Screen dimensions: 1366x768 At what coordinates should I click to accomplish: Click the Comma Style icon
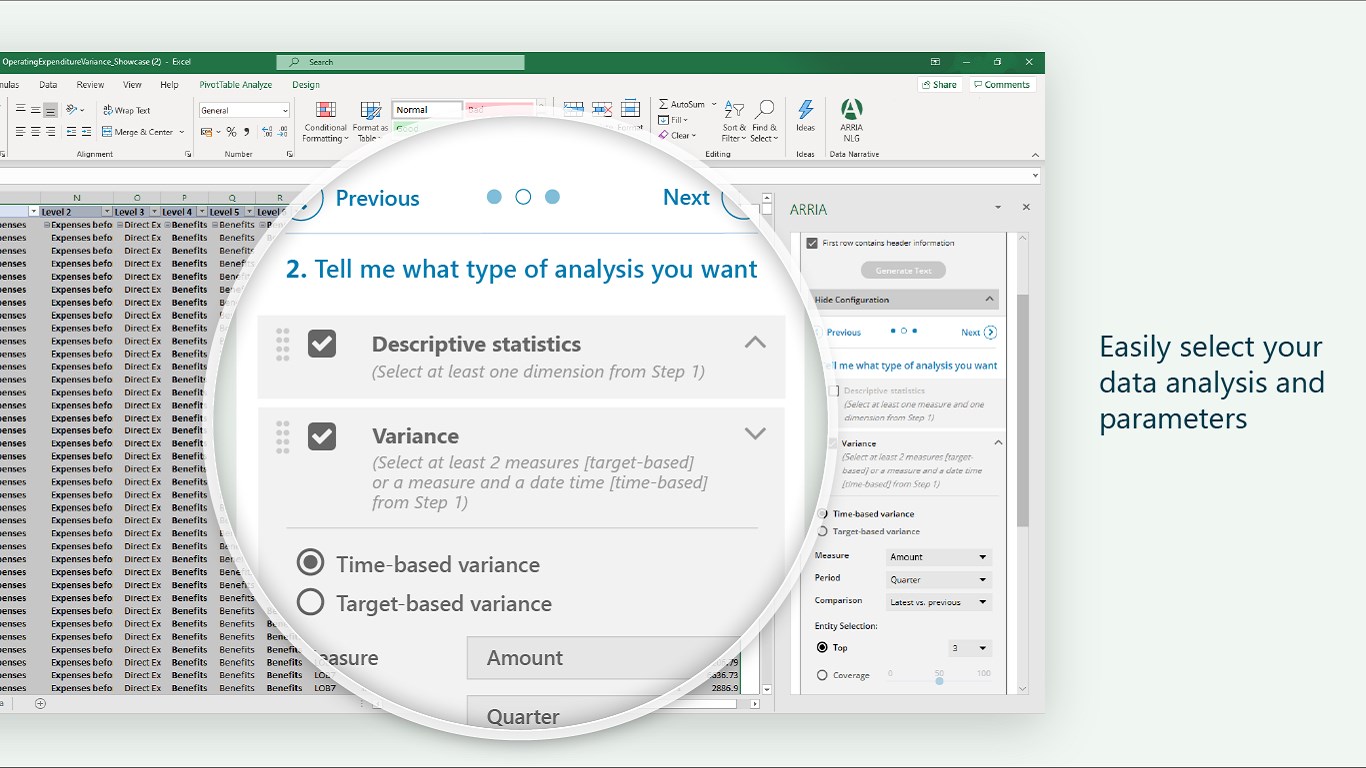[246, 132]
